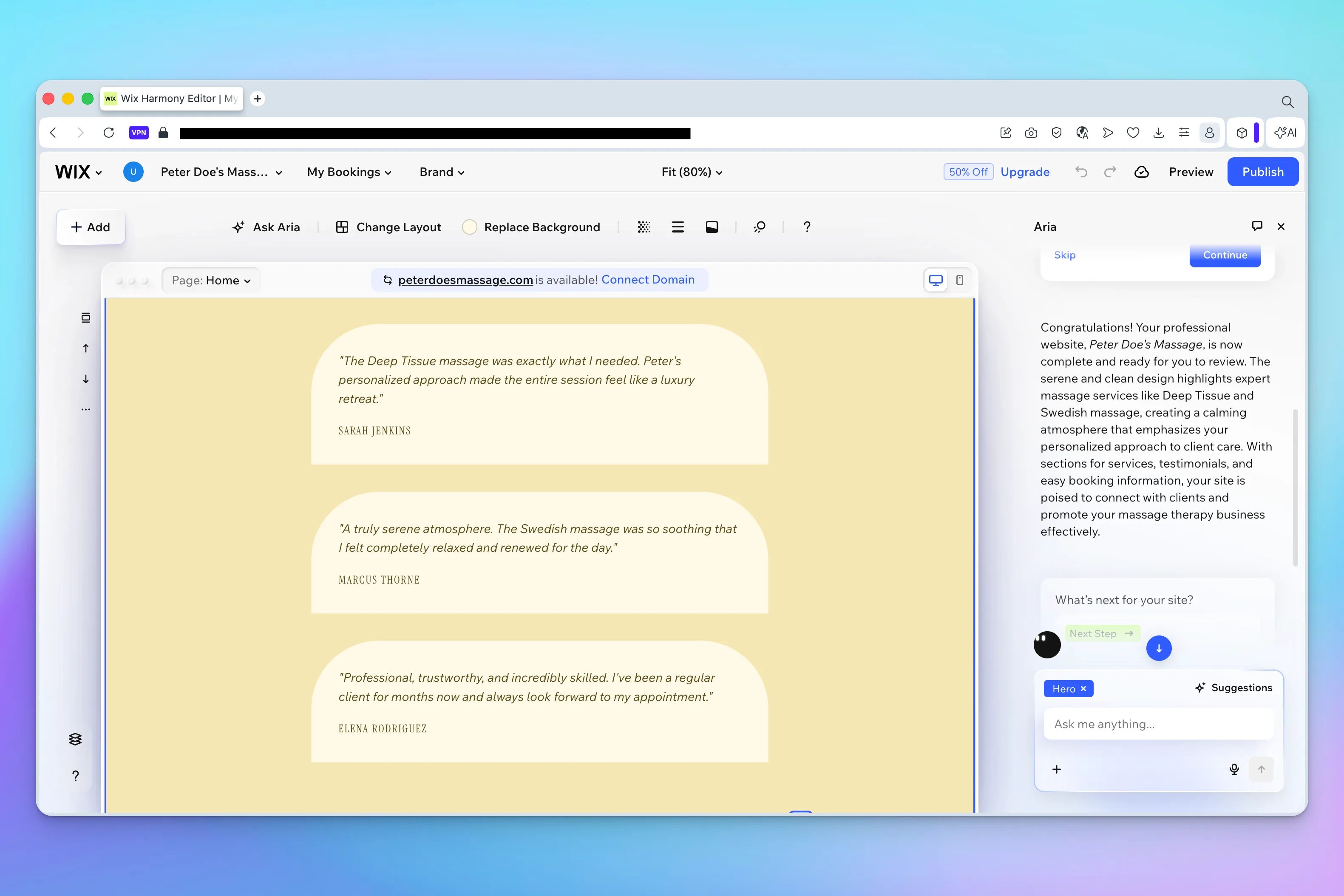Click the VPN badge in address bar

click(x=139, y=133)
